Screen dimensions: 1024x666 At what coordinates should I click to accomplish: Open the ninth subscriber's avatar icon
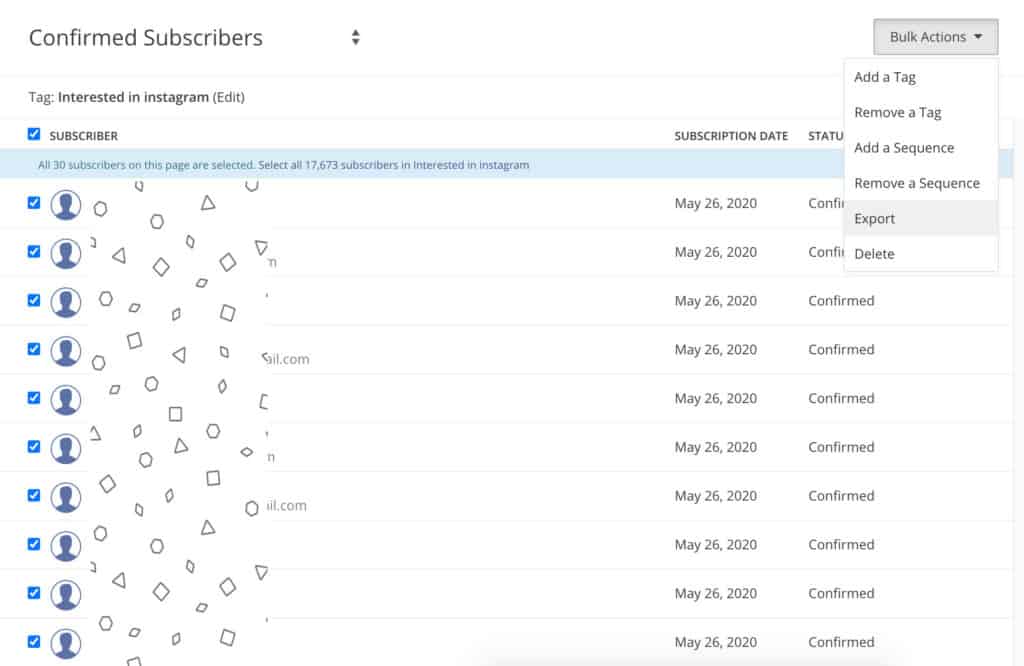pos(66,595)
